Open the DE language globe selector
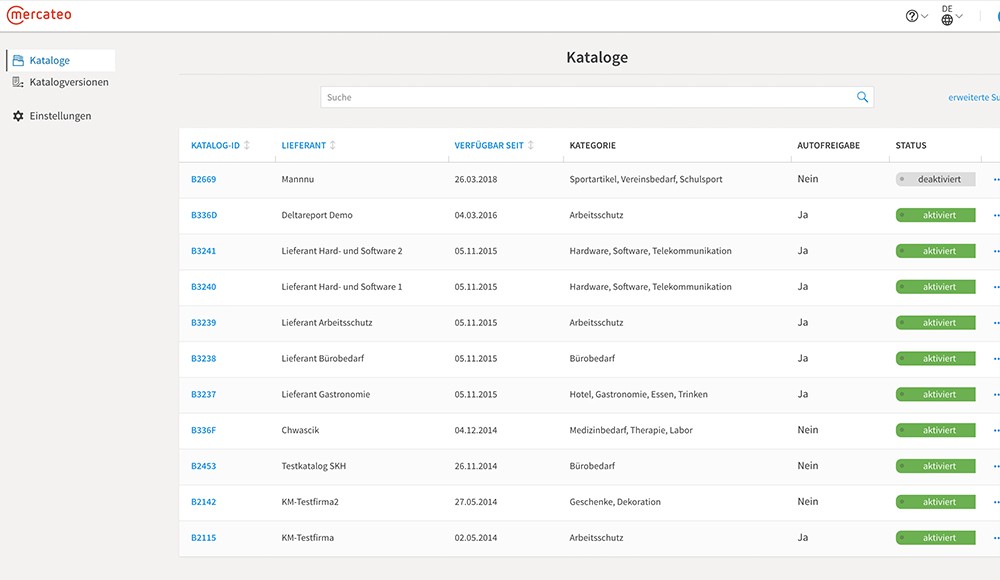This screenshot has height=580, width=1000. 952,15
